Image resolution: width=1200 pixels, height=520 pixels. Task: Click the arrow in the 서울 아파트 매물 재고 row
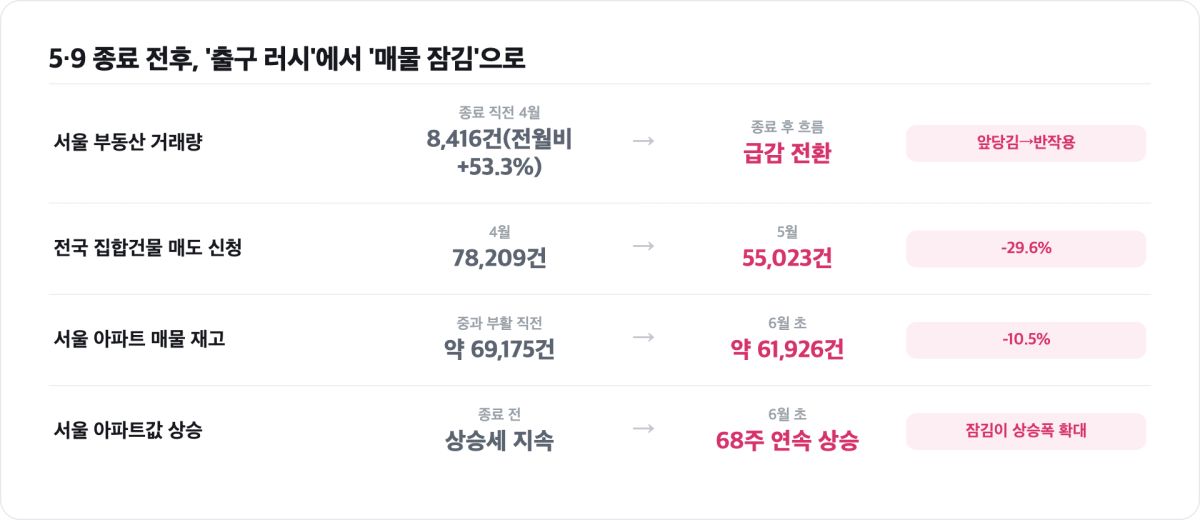(x=644, y=337)
